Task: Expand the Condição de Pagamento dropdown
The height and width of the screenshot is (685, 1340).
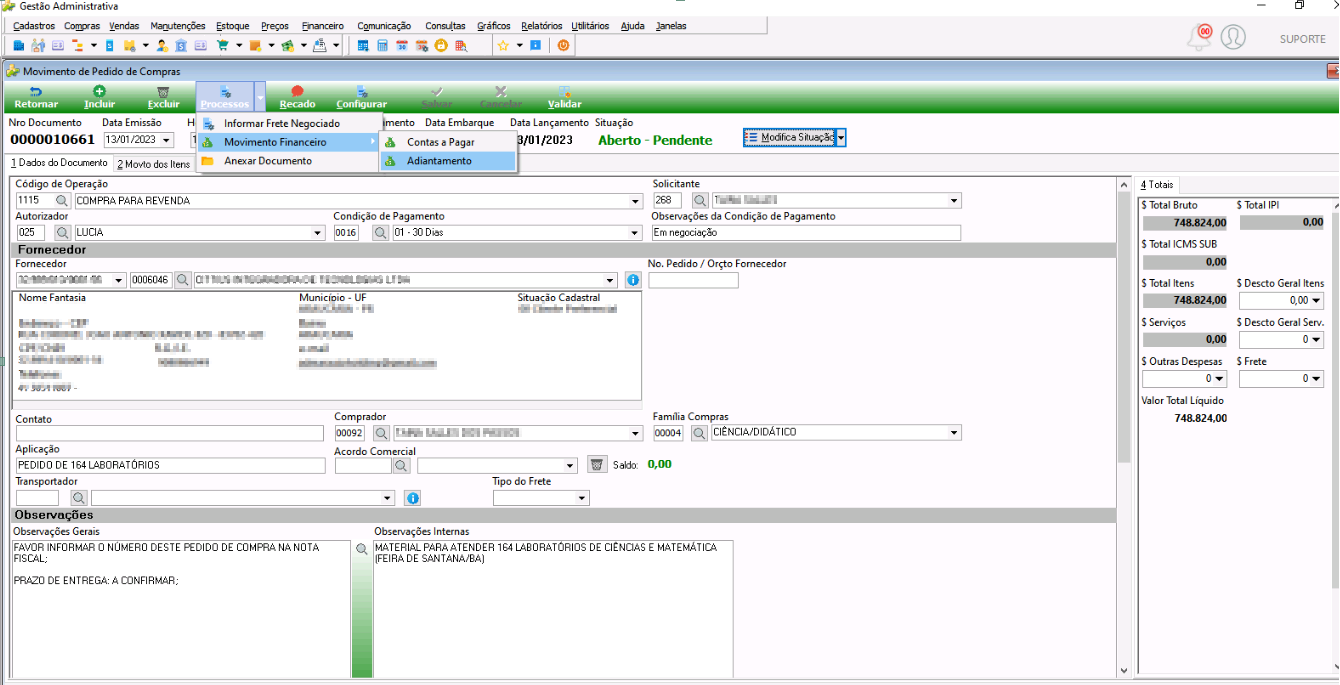Action: 636,233
